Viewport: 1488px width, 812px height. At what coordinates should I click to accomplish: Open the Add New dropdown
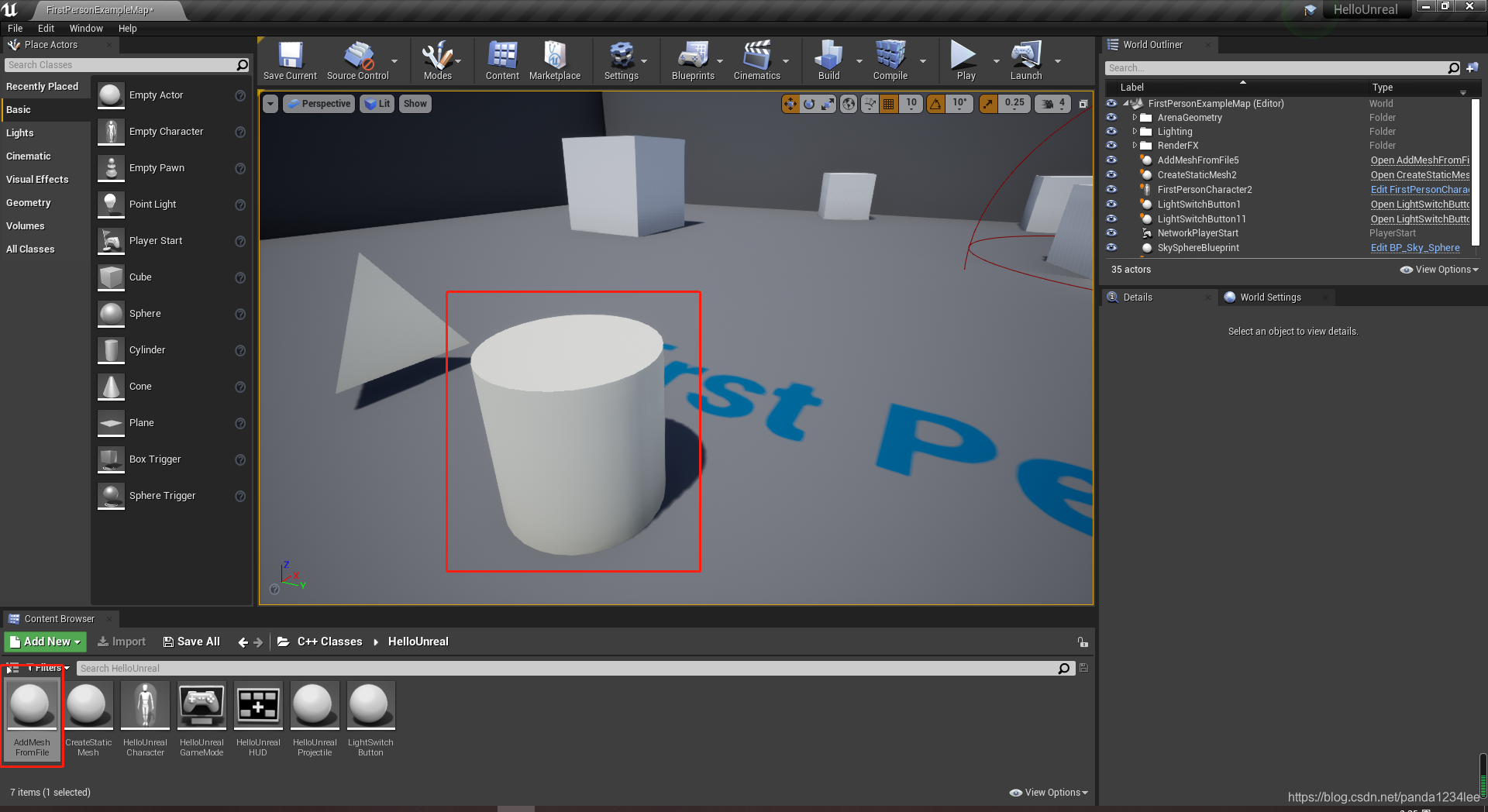[x=45, y=642]
